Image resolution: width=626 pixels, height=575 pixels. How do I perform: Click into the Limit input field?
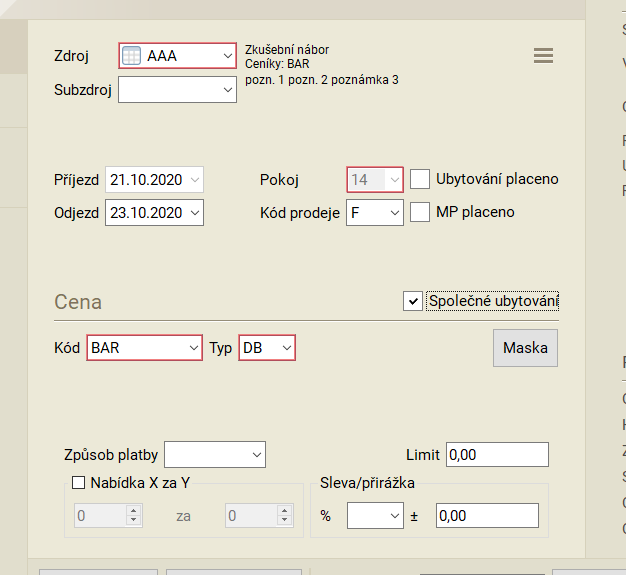pyautogui.click(x=497, y=455)
